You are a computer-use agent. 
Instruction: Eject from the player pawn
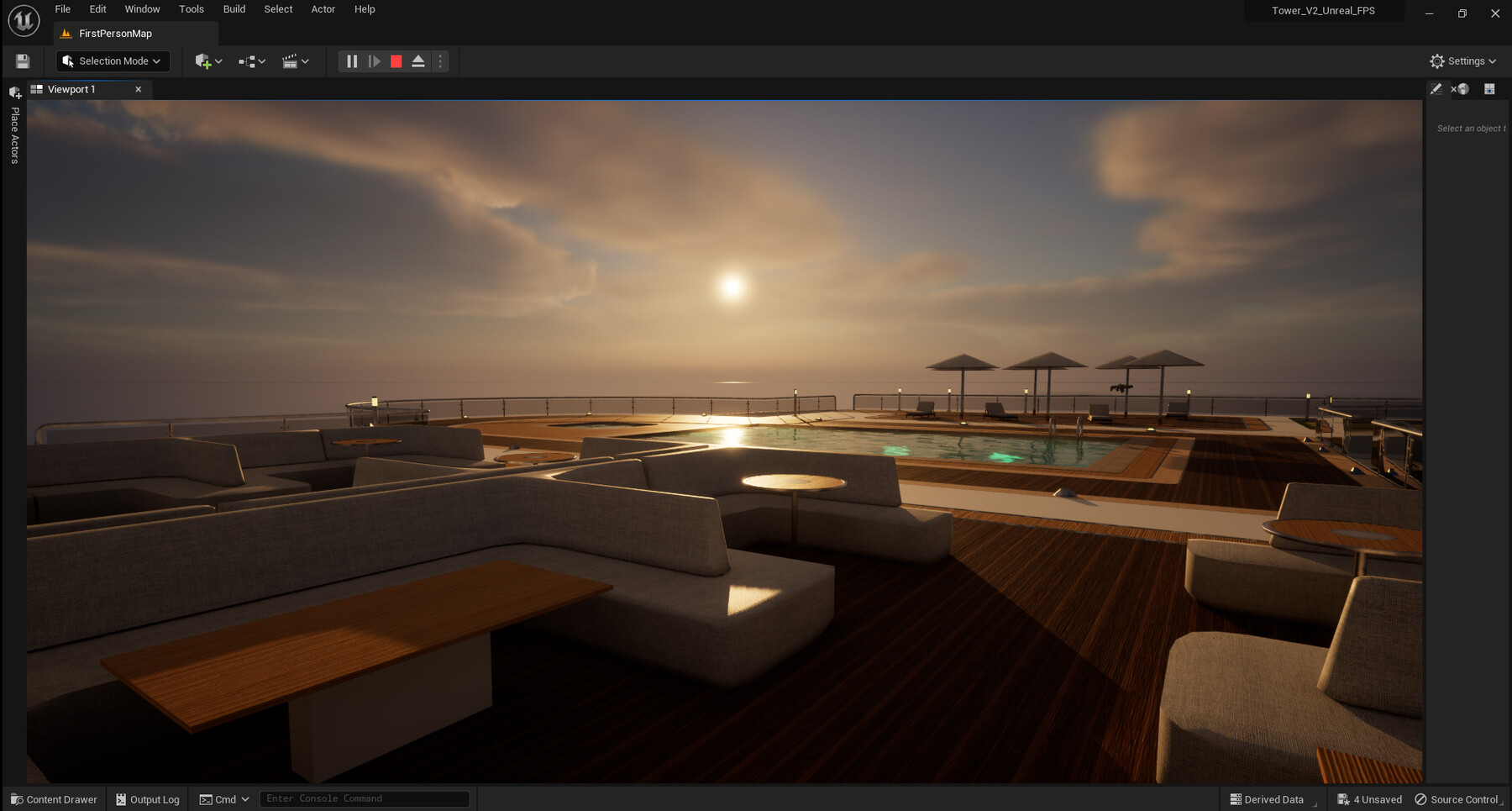click(417, 61)
